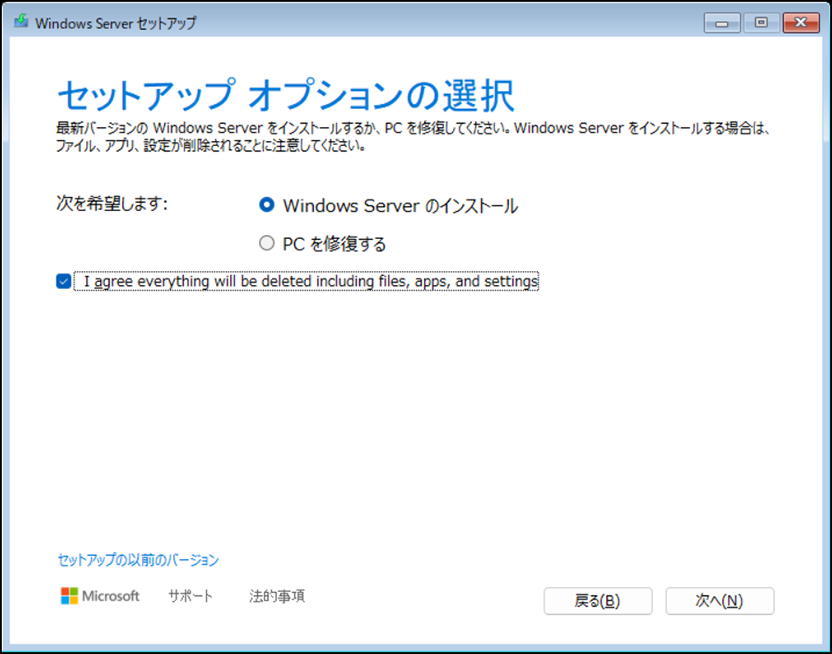
Task: Open セットアップの以前のバージョン link
Action: (138, 560)
